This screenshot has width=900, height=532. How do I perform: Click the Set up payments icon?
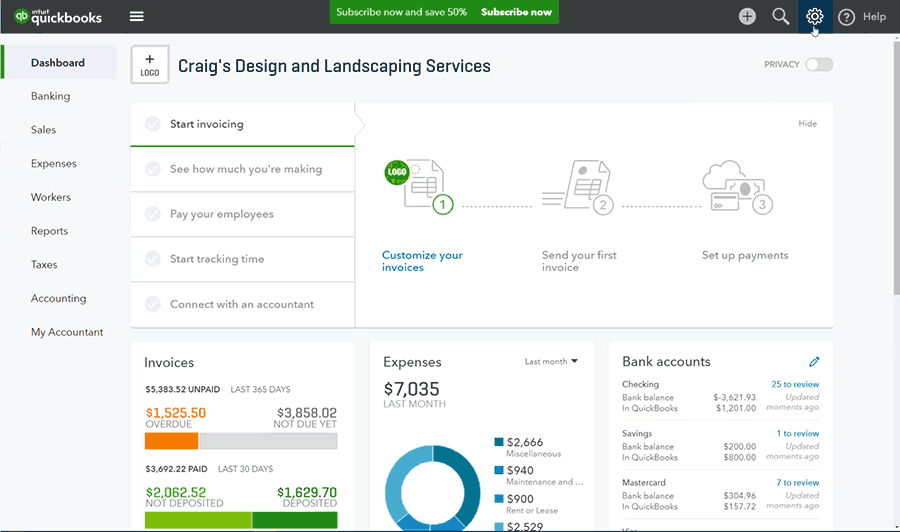(736, 187)
